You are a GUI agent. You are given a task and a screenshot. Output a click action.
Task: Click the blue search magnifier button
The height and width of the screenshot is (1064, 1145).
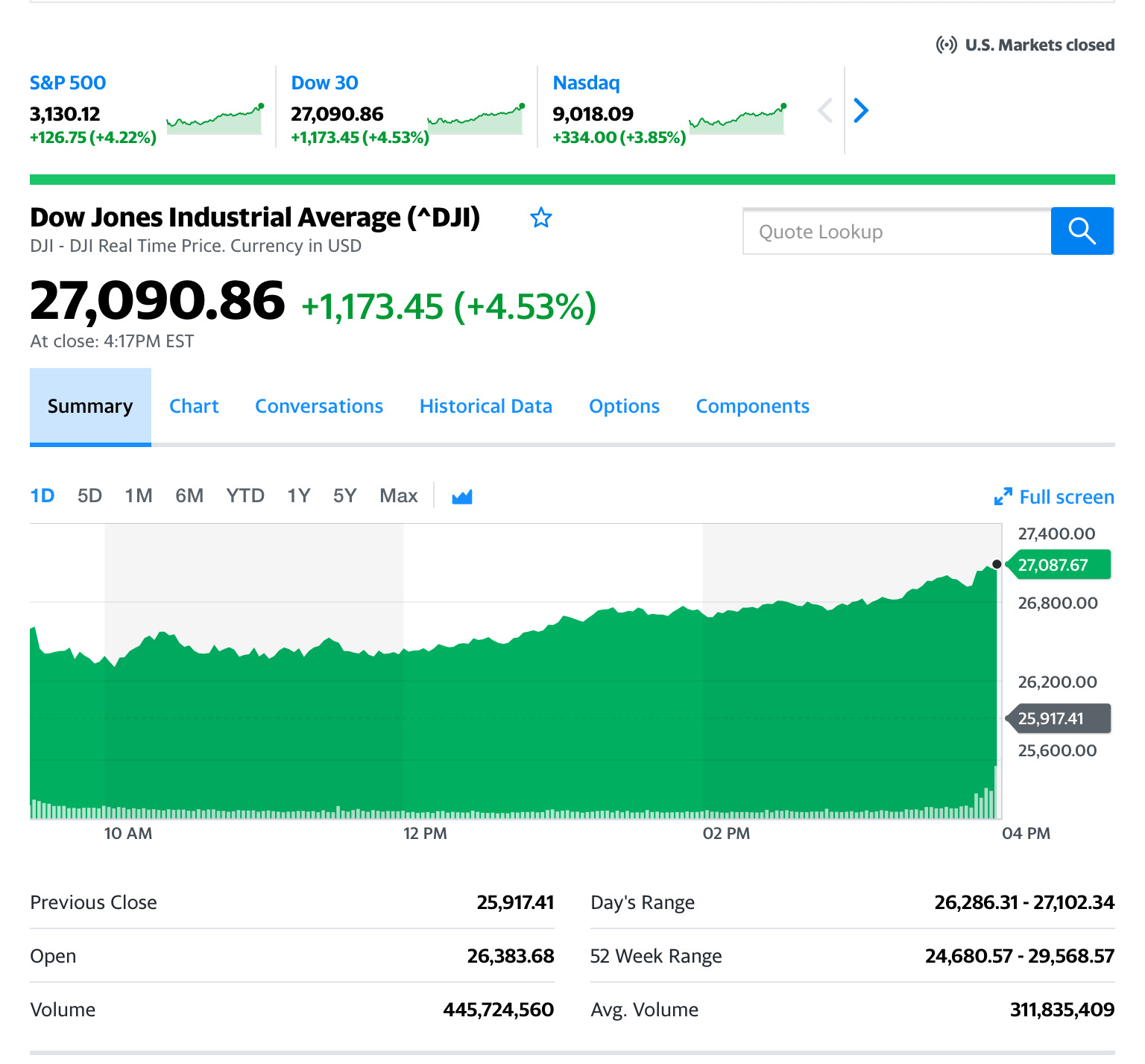1082,231
